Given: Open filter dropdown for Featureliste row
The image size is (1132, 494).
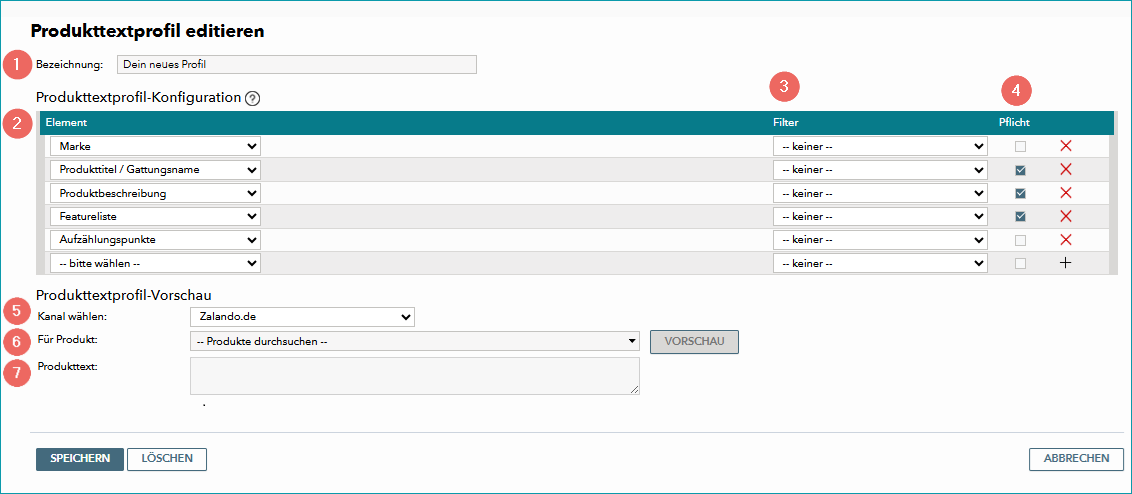Looking at the screenshot, I should pos(880,217).
